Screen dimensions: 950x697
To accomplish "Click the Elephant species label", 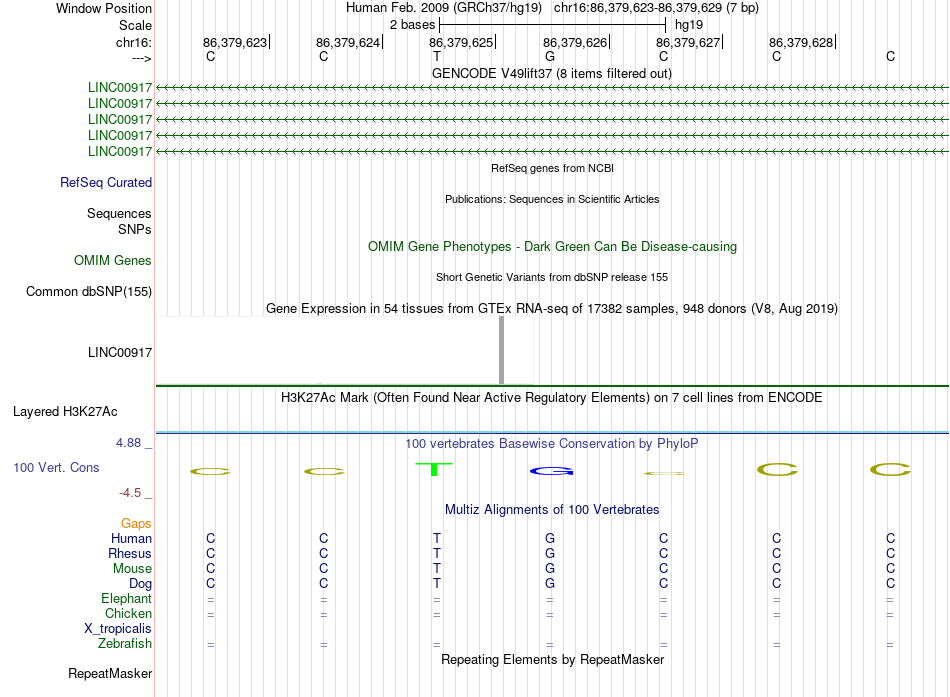I will 127,599.
